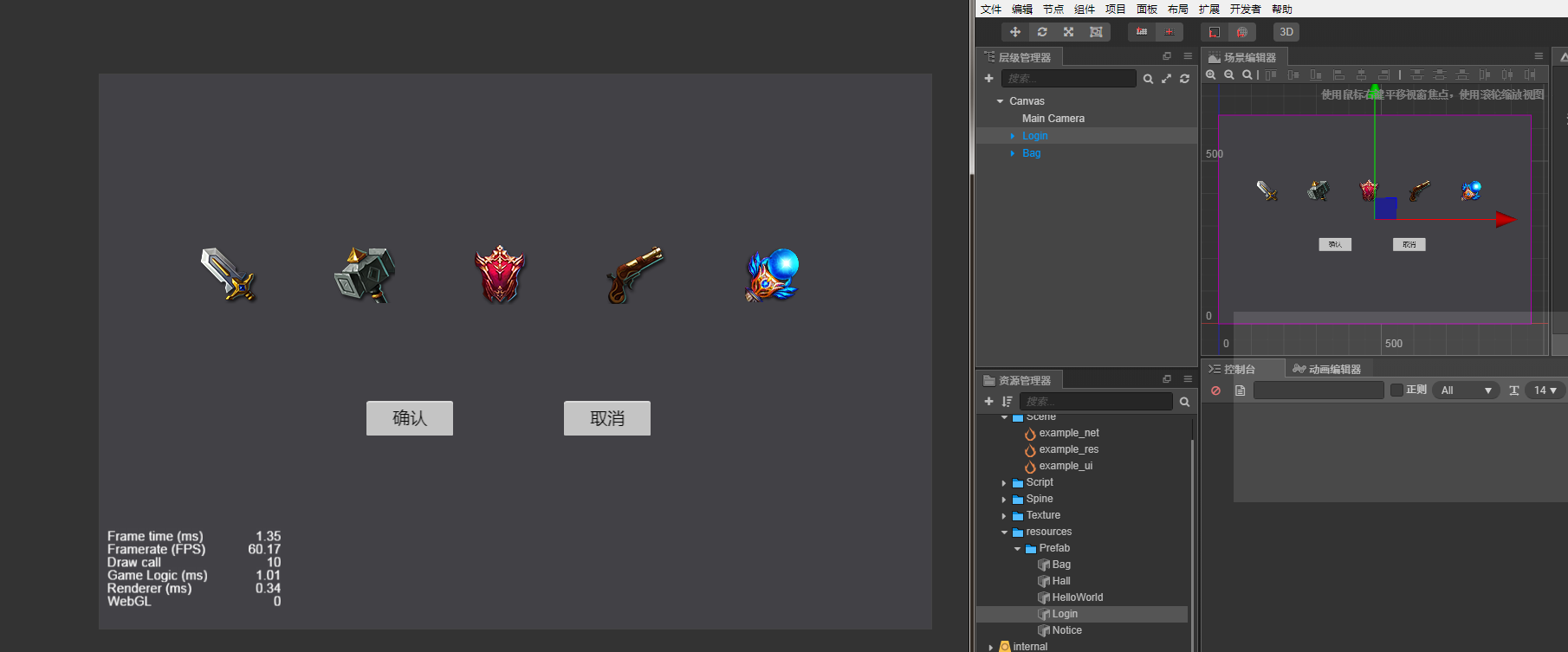Open the All log type dropdown
Screen dimensions: 1568x652
(x=1465, y=391)
